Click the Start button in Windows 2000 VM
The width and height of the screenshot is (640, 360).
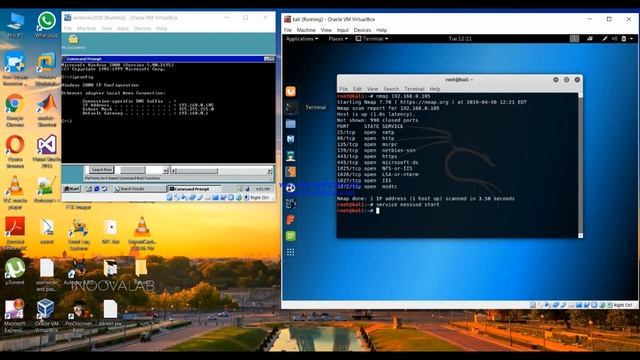tap(72, 189)
